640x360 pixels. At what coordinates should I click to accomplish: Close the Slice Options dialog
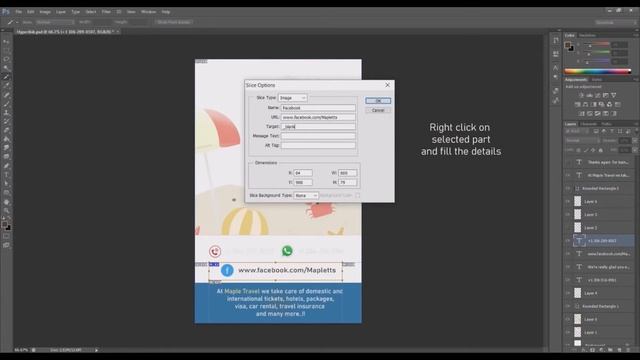(x=387, y=85)
